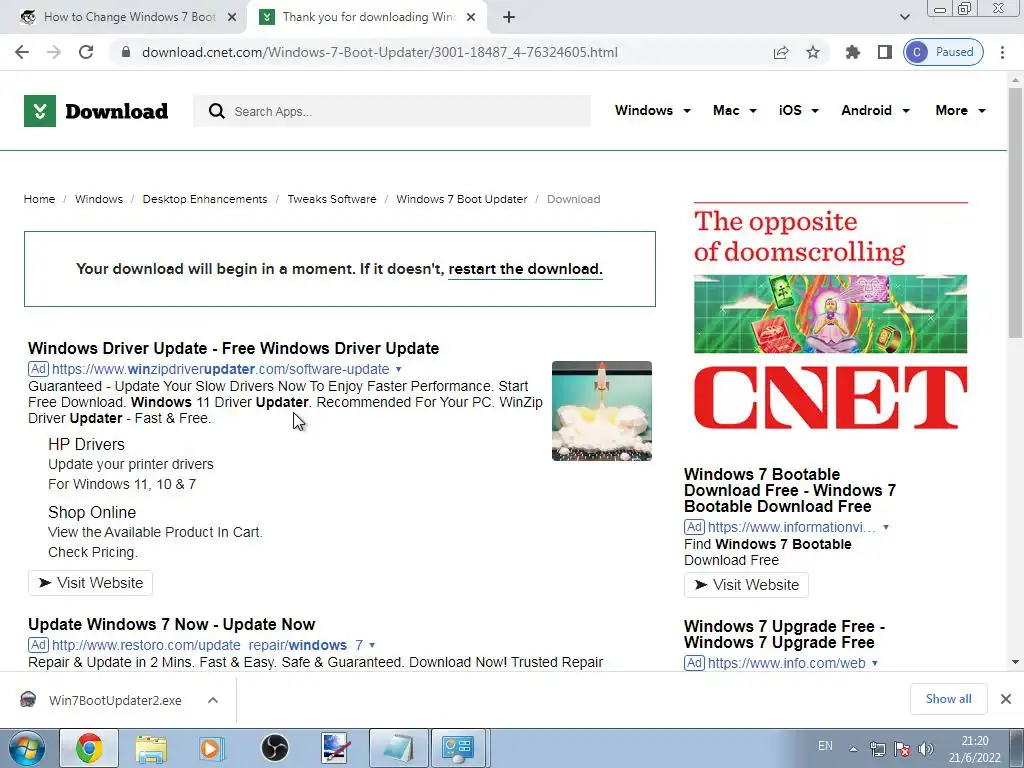This screenshot has width=1024, height=768.
Task: Click Visit Website under Windows 7 Bootable
Action: 746,584
